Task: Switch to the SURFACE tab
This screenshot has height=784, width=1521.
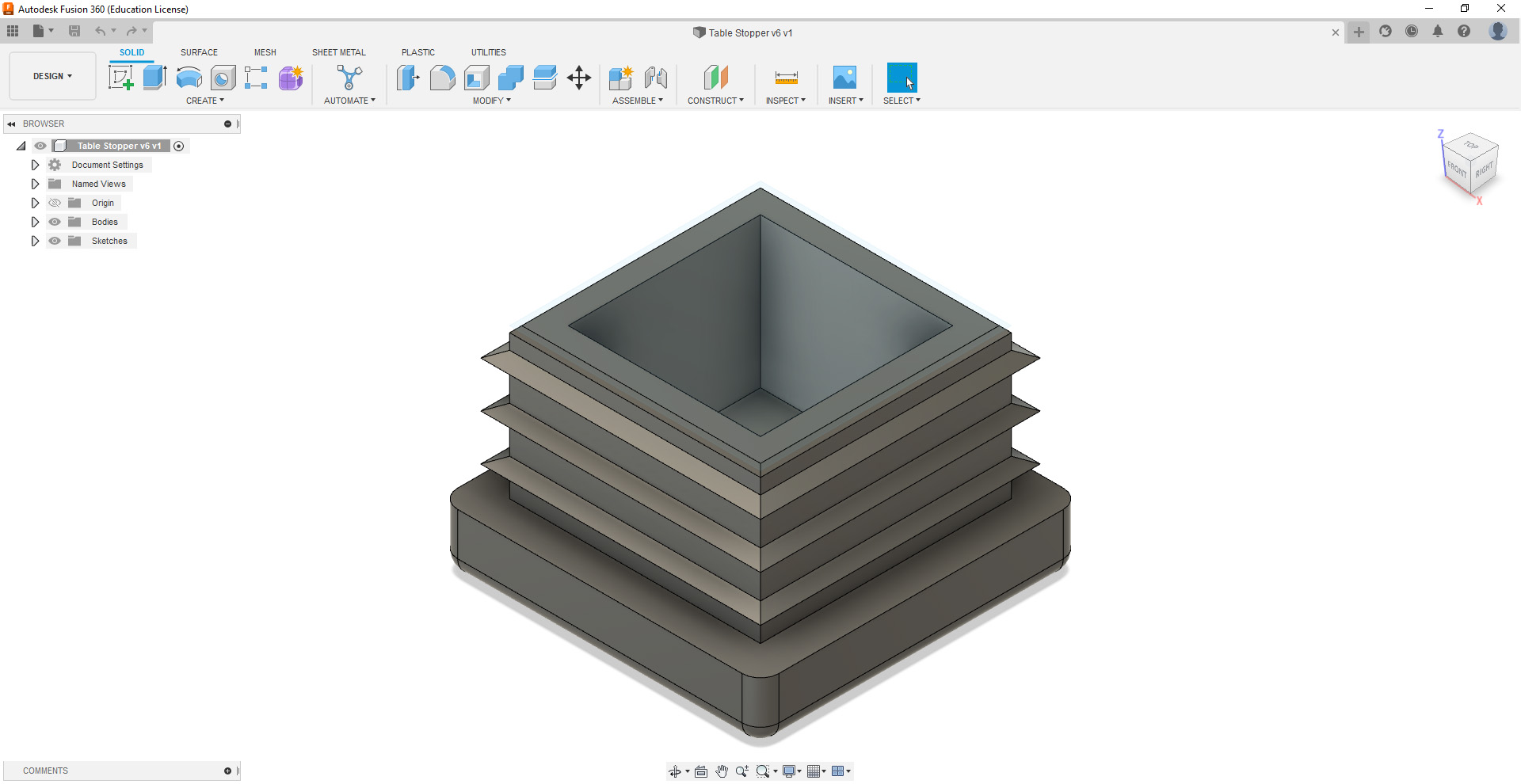Action: pyautogui.click(x=199, y=52)
